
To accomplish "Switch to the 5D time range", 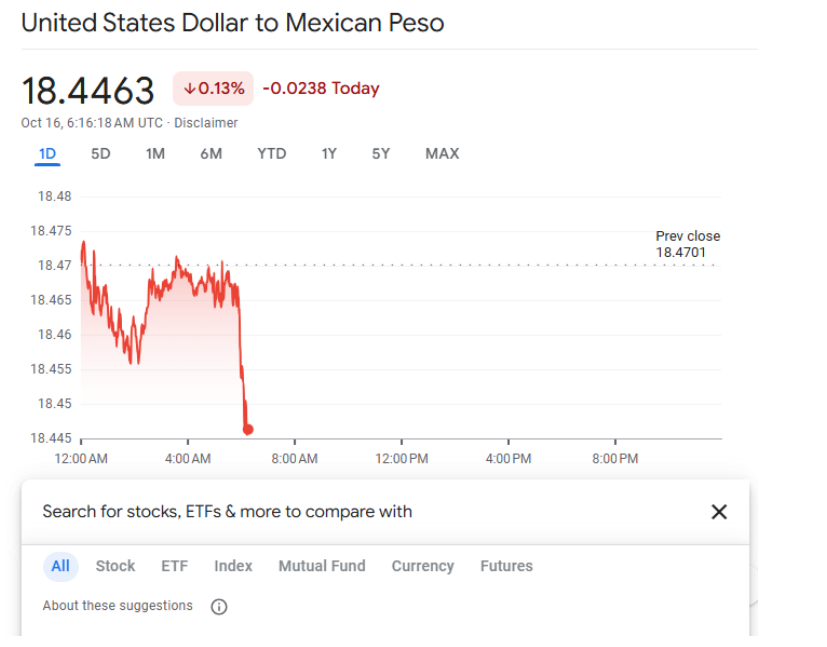I will coord(101,153).
